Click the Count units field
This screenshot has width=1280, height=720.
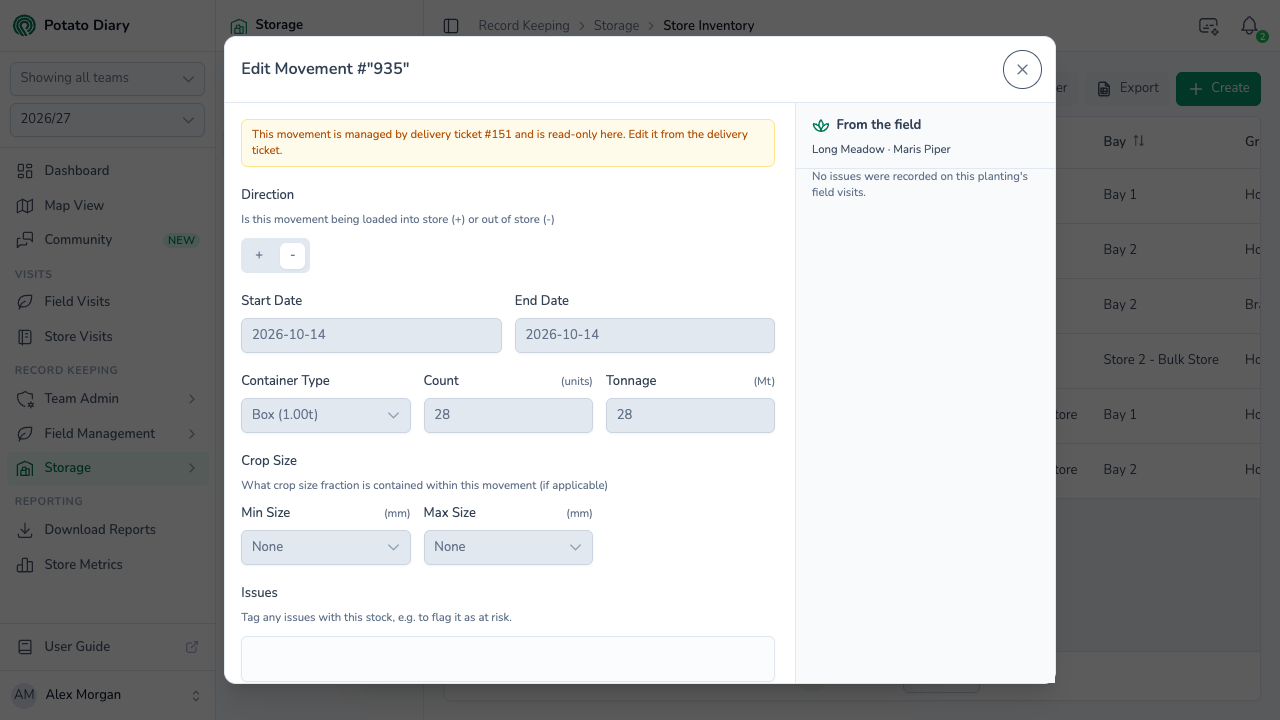508,416
